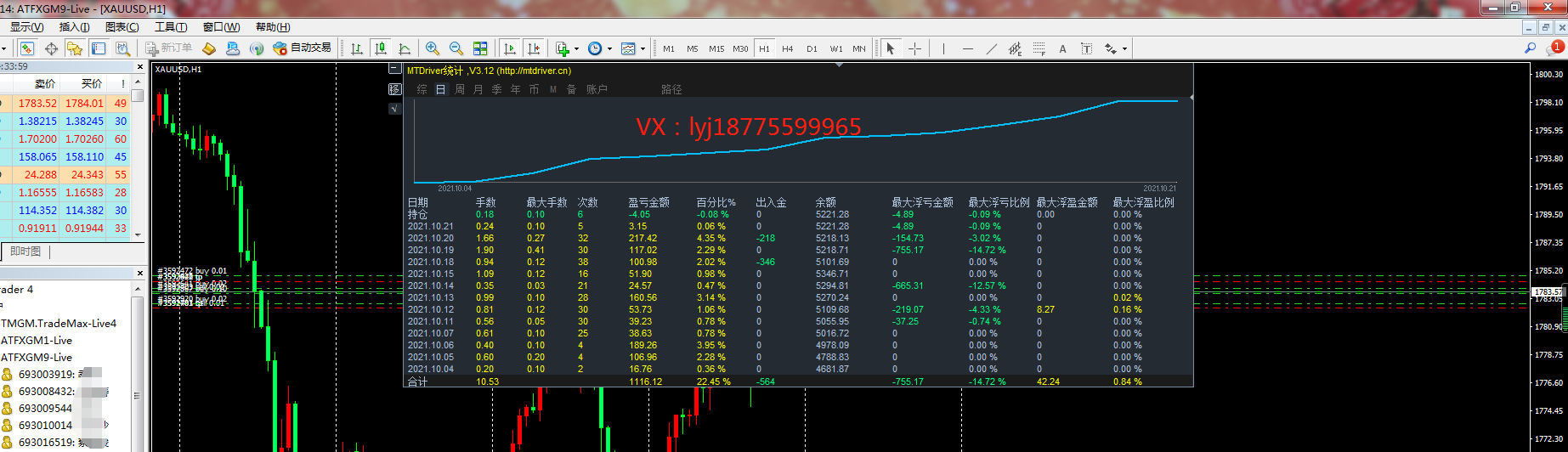Image resolution: width=1568 pixels, height=452 pixels.
Task: Toggle the Terminal panel icon
Action: click(99, 48)
